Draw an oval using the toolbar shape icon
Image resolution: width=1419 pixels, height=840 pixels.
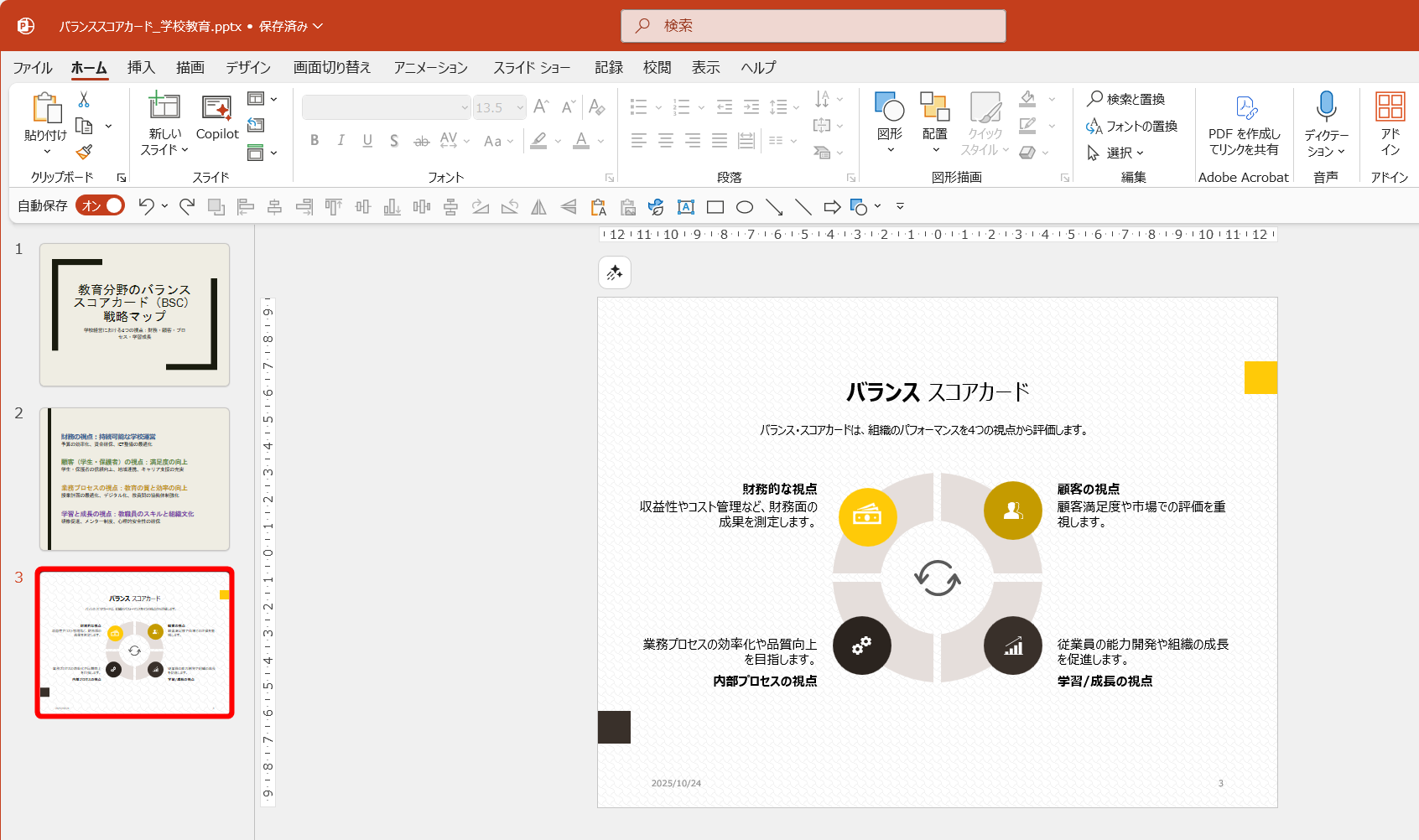tap(744, 206)
